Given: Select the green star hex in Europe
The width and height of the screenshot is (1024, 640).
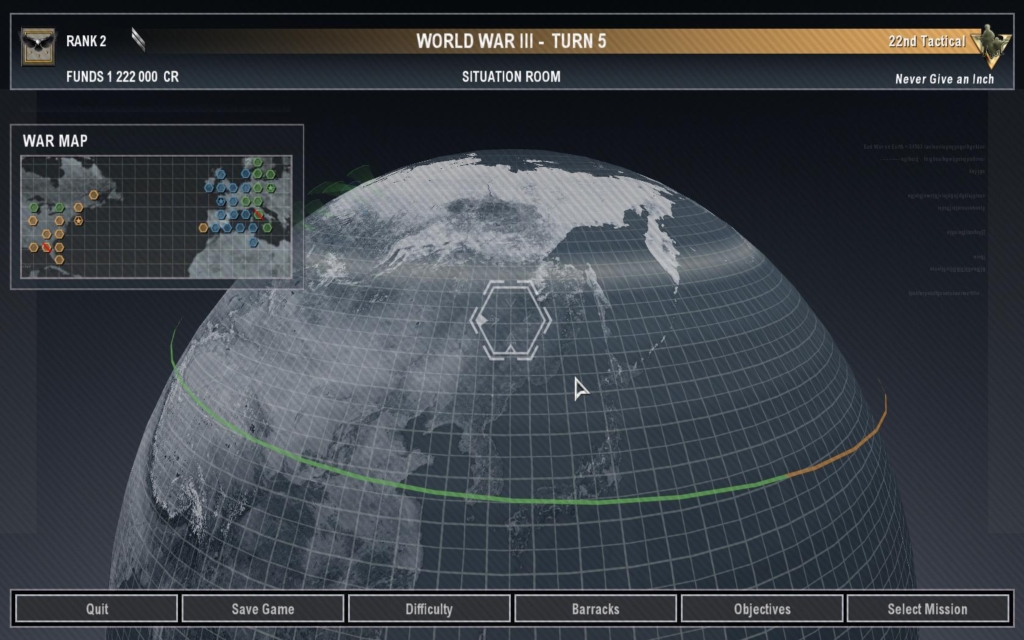Looking at the screenshot, I should click(271, 188).
